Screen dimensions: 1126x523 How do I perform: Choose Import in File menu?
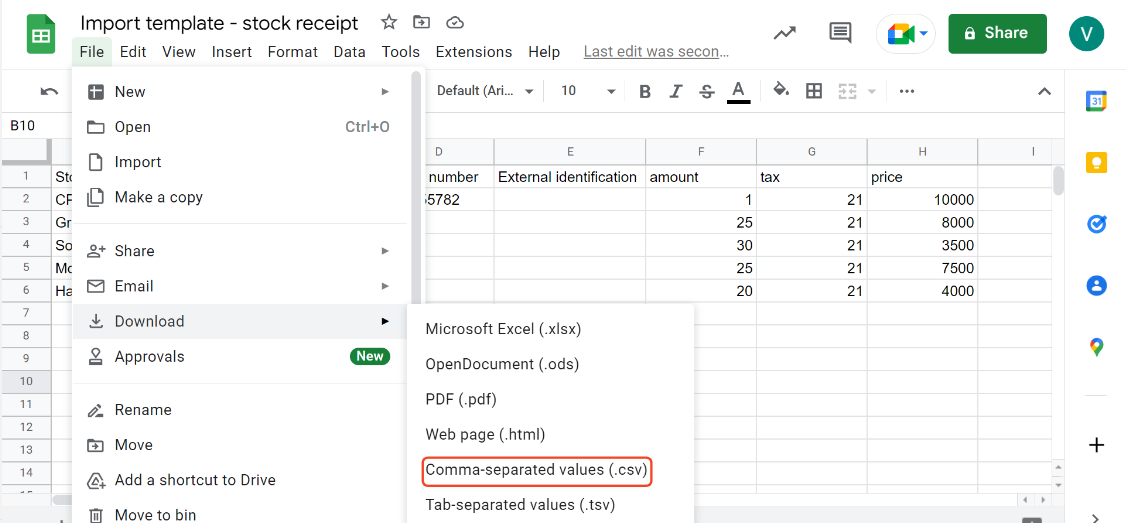point(239,162)
